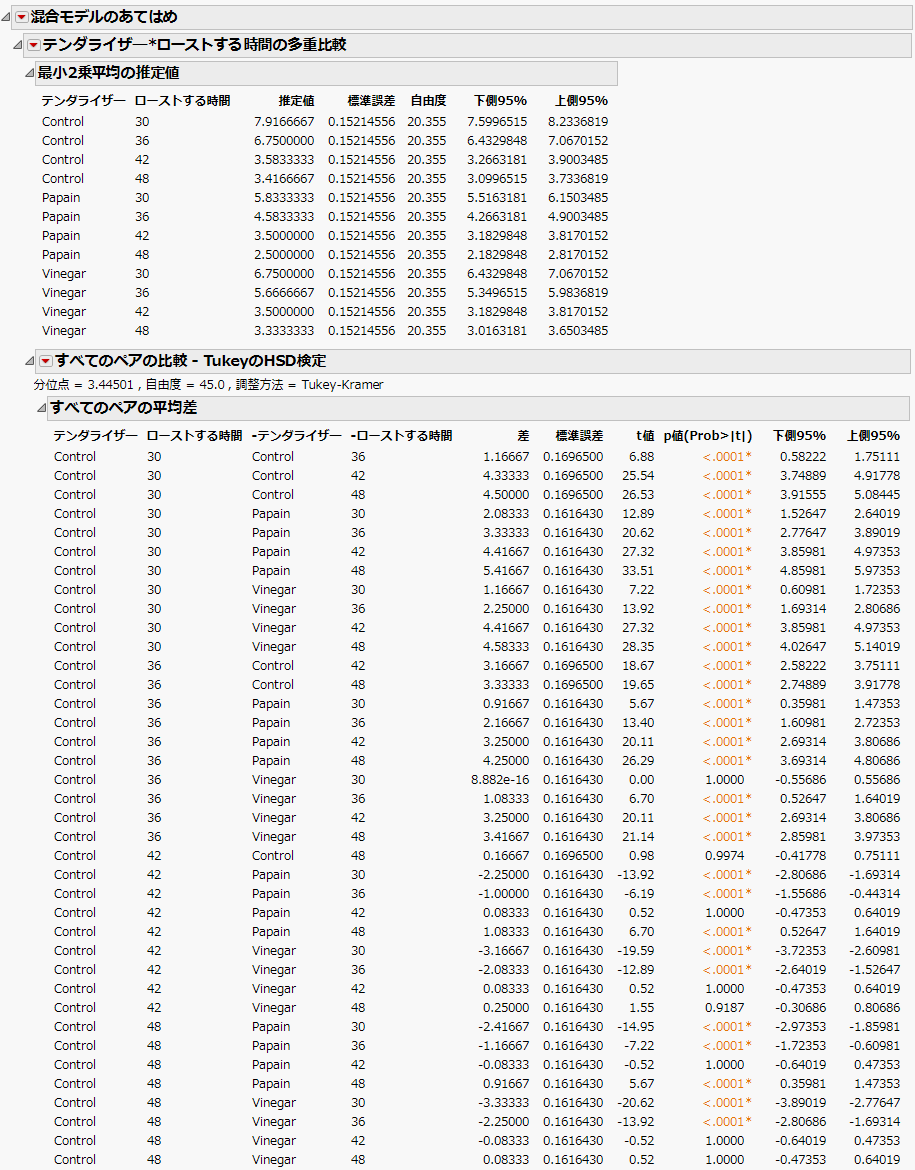The image size is (915, 1170).
Task: Select t value 6.88
Action: [x=642, y=457]
